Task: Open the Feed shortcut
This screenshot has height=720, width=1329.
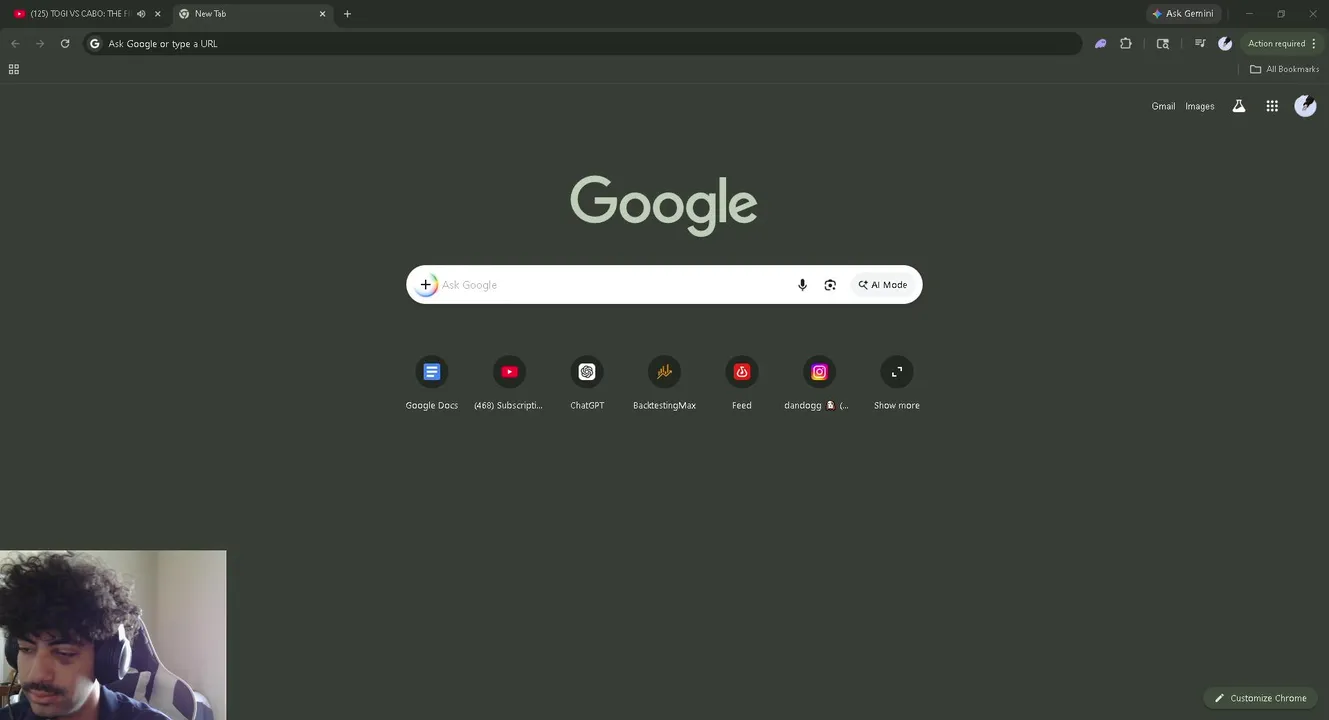Action: [x=742, y=384]
